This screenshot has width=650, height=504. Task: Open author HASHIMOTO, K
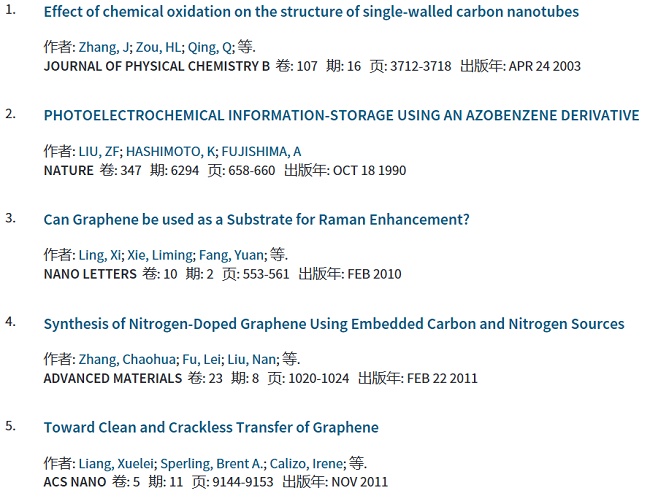pos(170,152)
